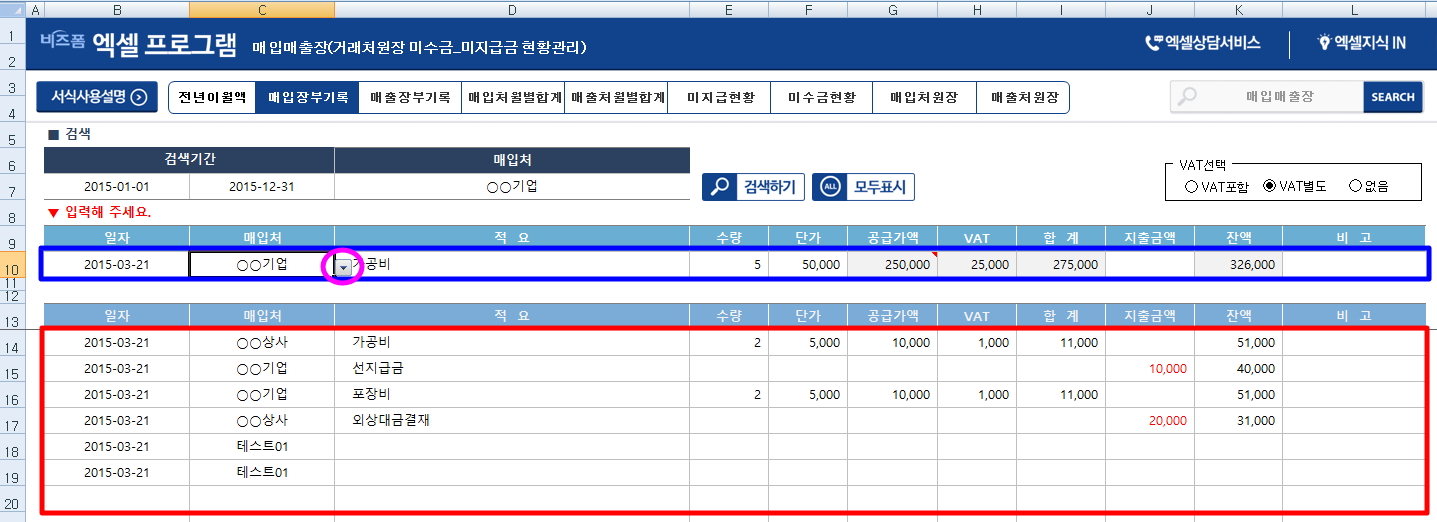Select the VAT포함 radio option
Screen dimensions: 1437x522
[1190, 186]
